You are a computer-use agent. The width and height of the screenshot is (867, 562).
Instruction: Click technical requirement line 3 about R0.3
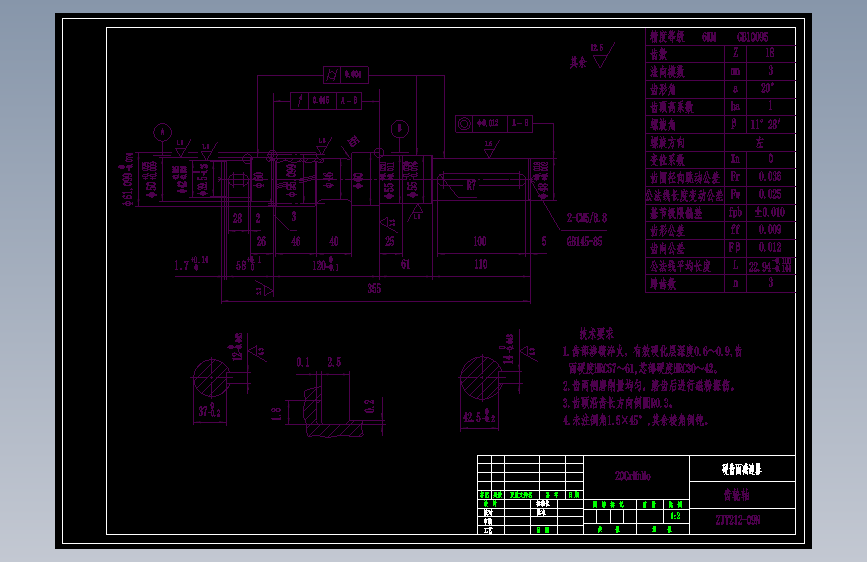pyautogui.click(x=618, y=403)
